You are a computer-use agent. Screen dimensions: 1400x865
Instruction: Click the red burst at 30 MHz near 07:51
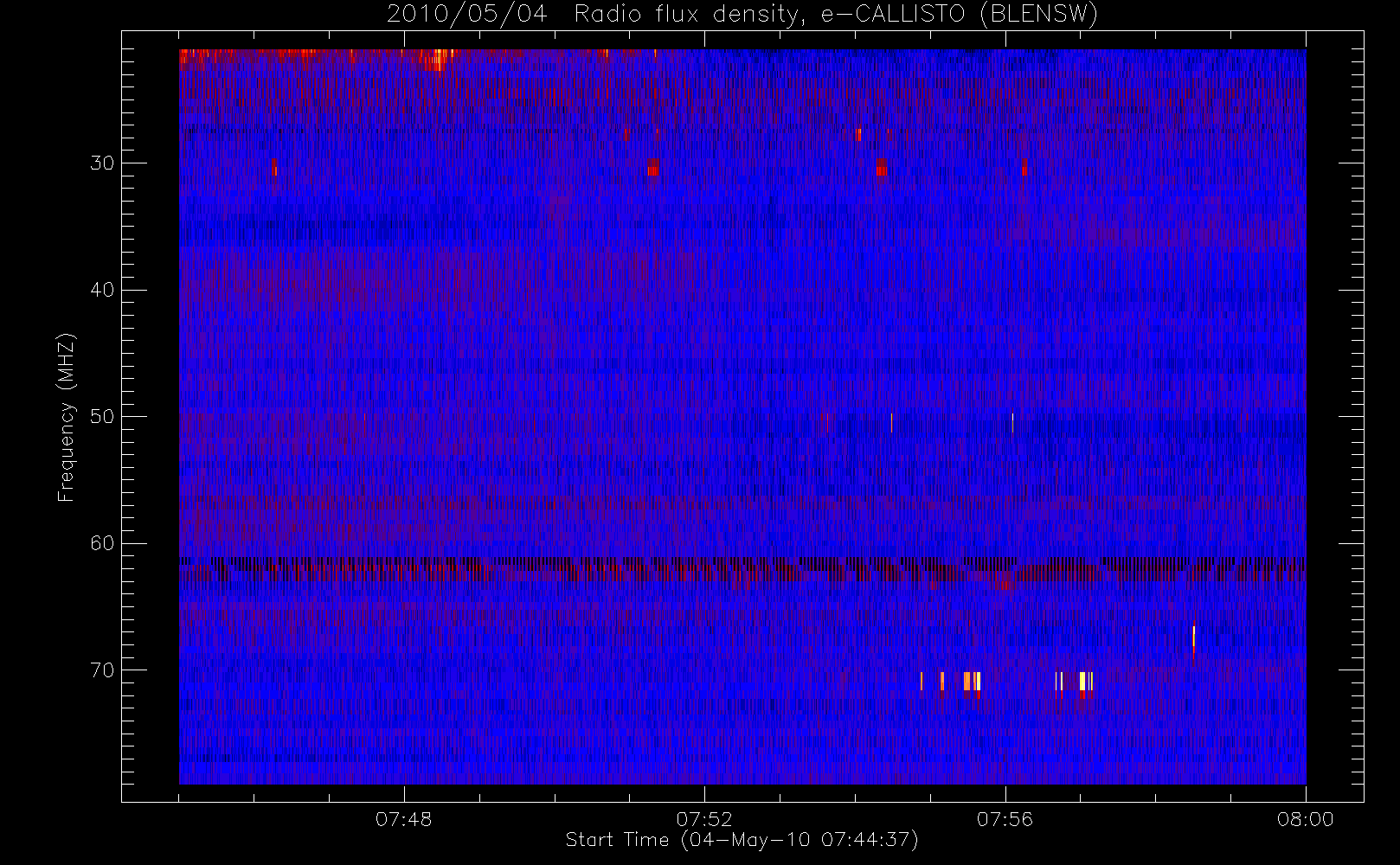(652, 167)
